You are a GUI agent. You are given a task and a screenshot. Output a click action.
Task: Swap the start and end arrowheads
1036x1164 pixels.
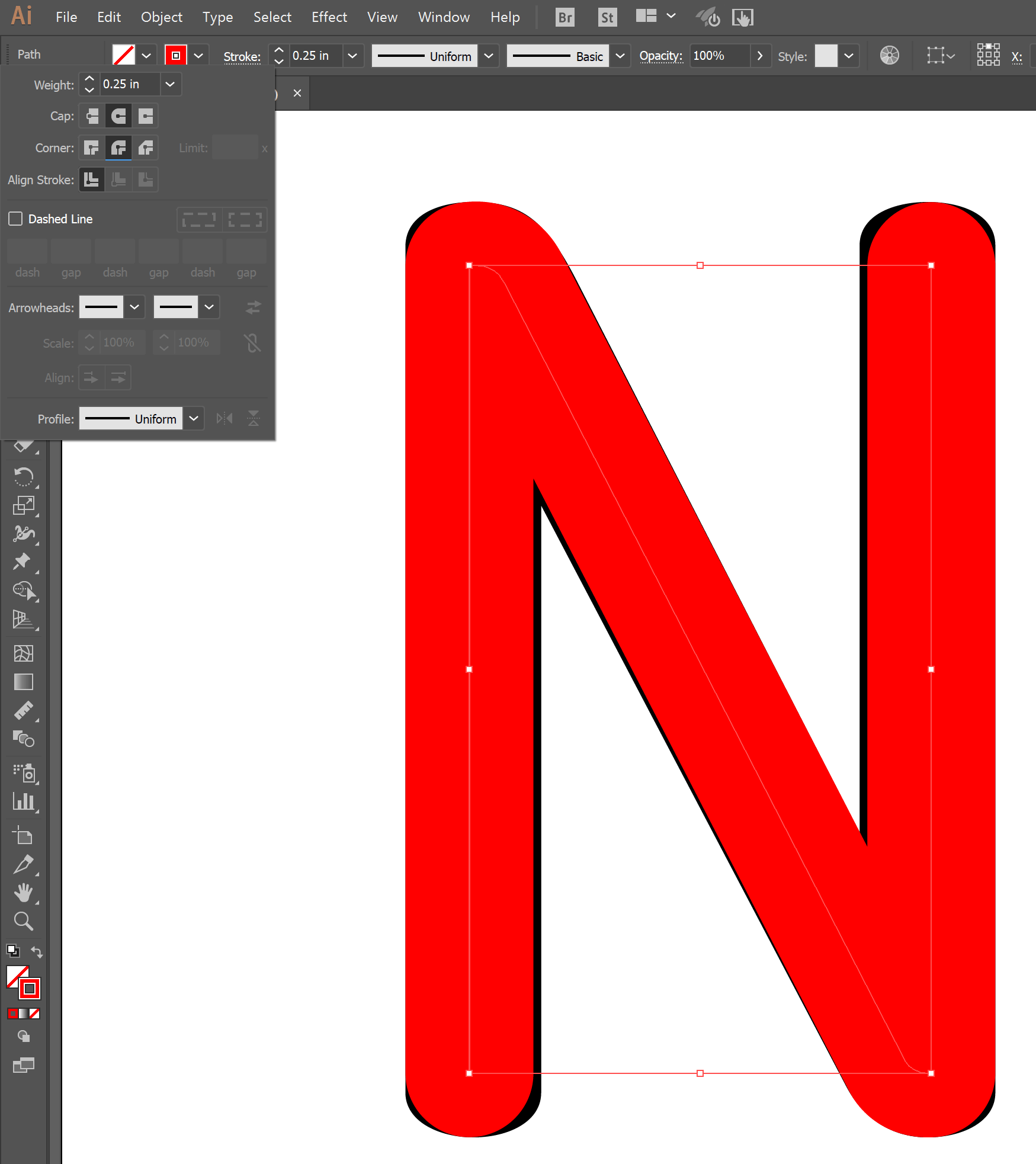pos(253,307)
